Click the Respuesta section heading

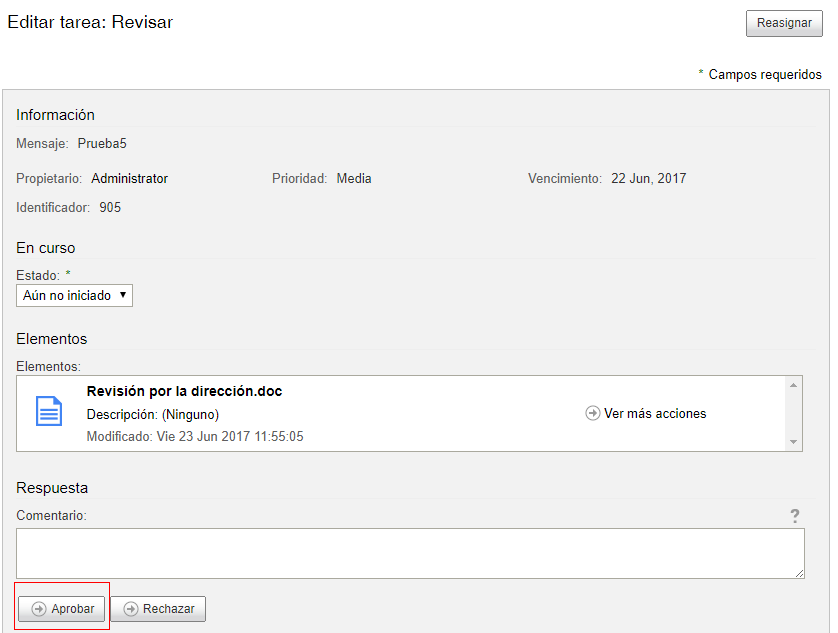pyautogui.click(x=52, y=488)
